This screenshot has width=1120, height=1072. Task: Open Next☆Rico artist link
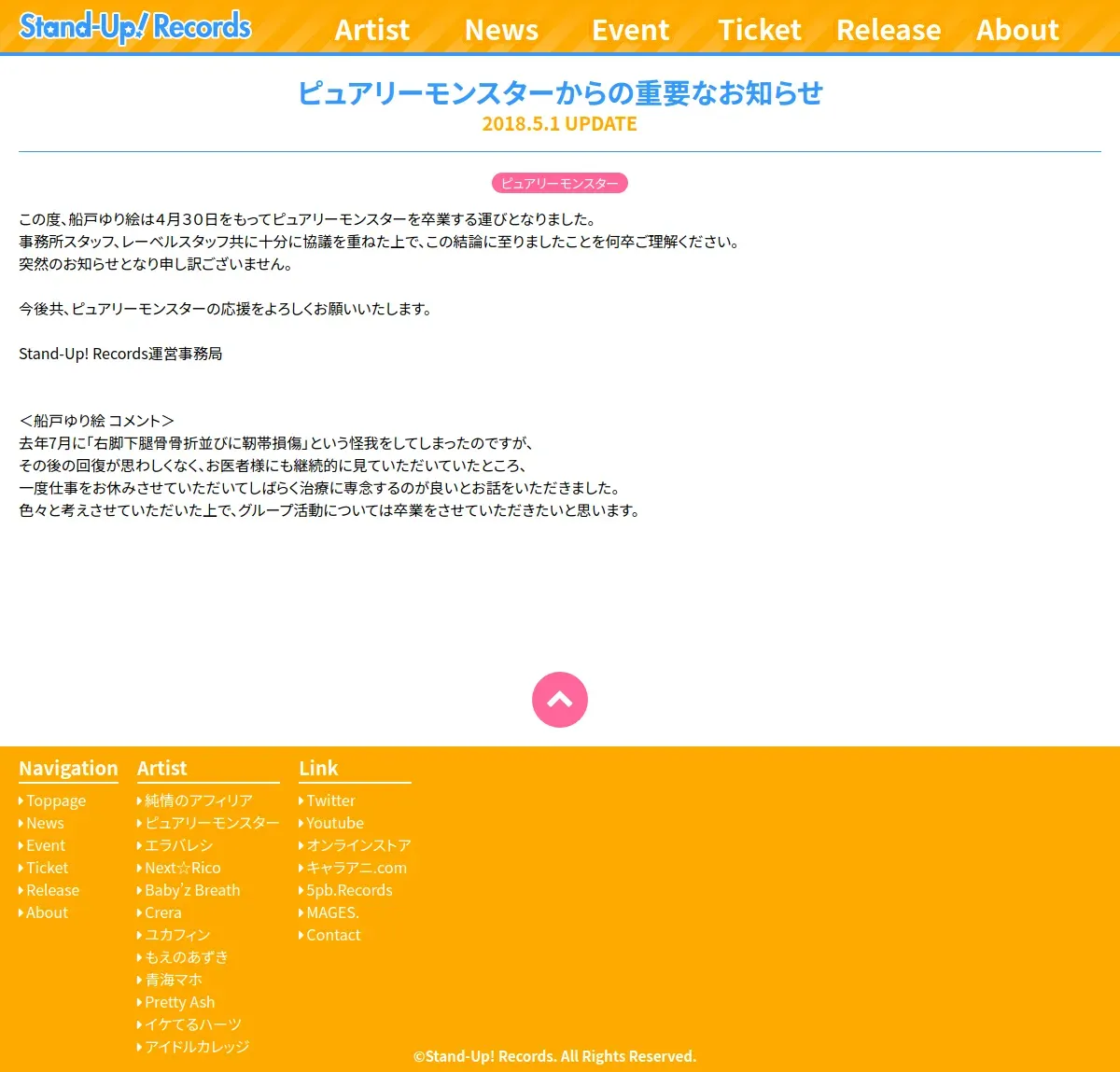179,868
